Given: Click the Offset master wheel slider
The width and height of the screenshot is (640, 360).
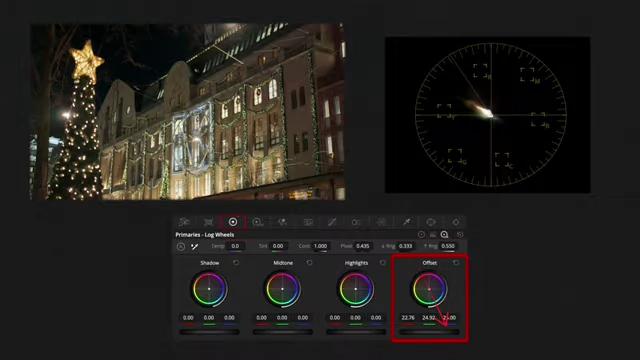Looking at the screenshot, I should (x=429, y=332).
